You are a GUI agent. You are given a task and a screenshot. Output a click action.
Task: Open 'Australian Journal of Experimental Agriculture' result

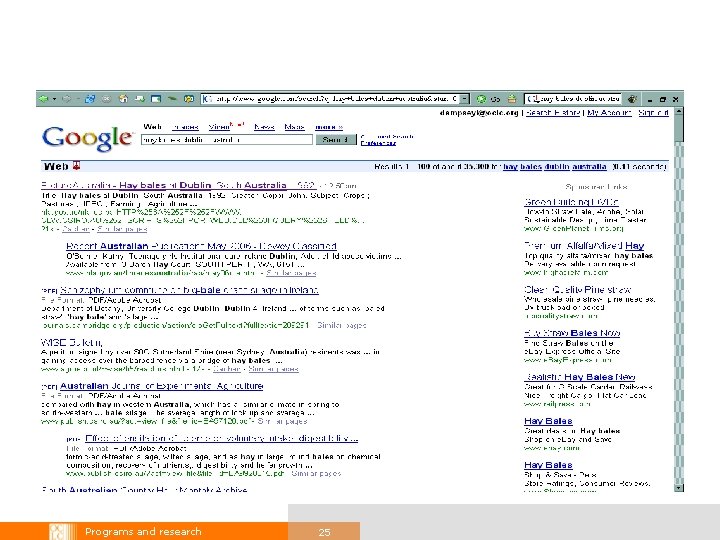click(x=162, y=386)
